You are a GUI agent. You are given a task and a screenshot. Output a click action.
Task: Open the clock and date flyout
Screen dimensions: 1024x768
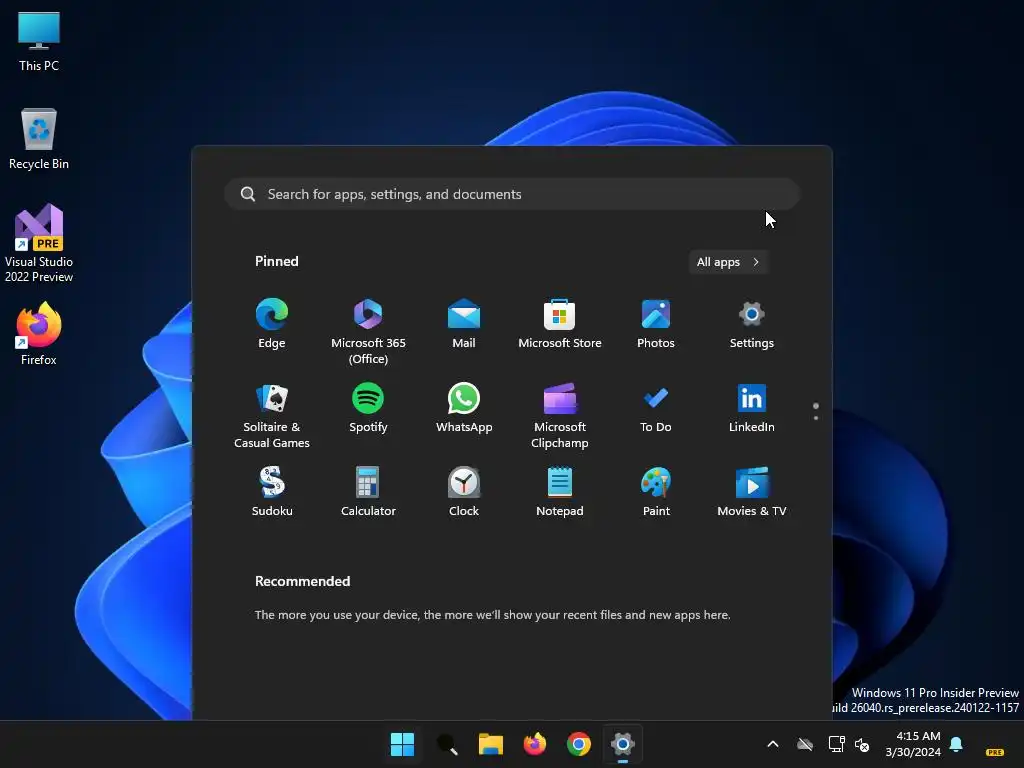(x=913, y=744)
